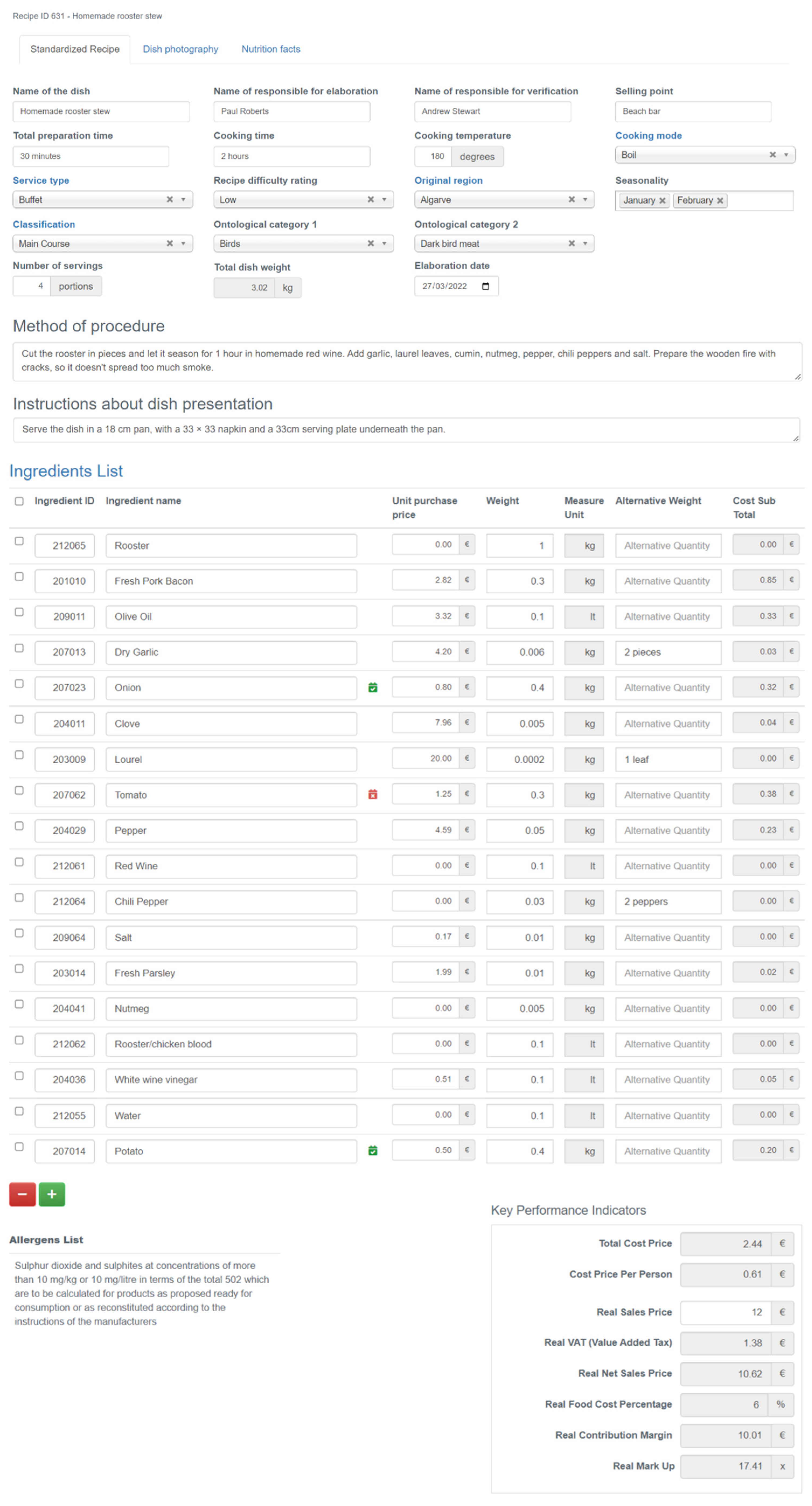
Task: Click the red remove ingredient minus button
Action: coord(22,1194)
